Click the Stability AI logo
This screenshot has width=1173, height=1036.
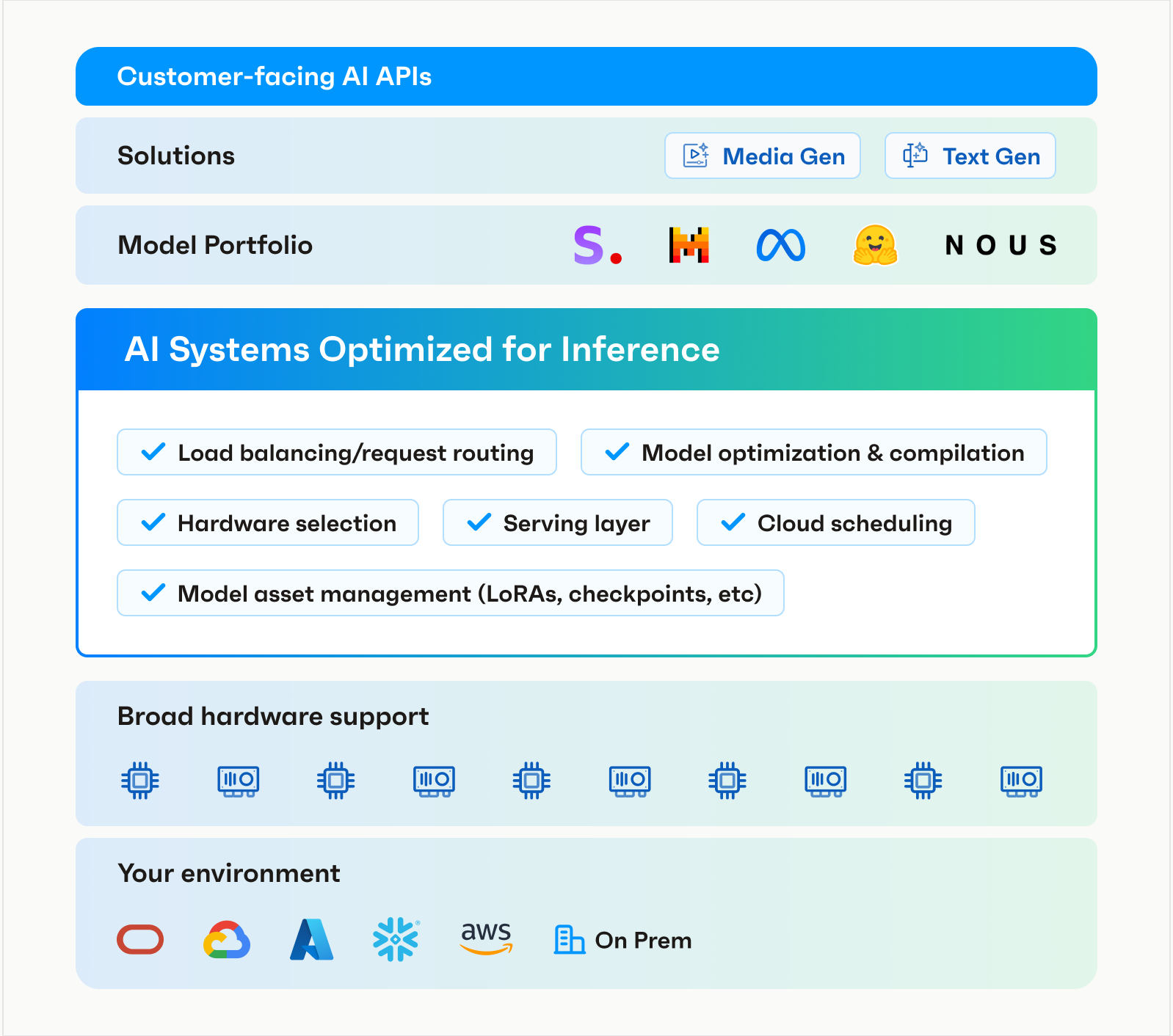[x=598, y=245]
